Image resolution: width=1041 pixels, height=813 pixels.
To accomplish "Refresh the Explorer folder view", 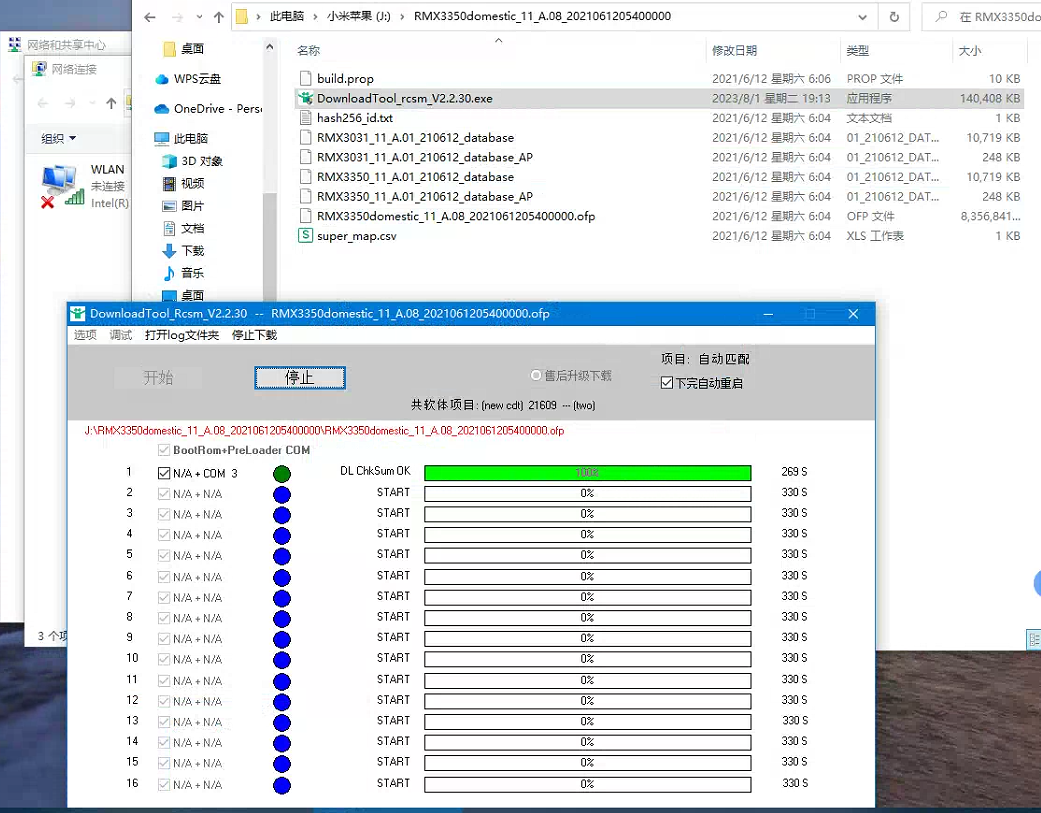I will 894,17.
